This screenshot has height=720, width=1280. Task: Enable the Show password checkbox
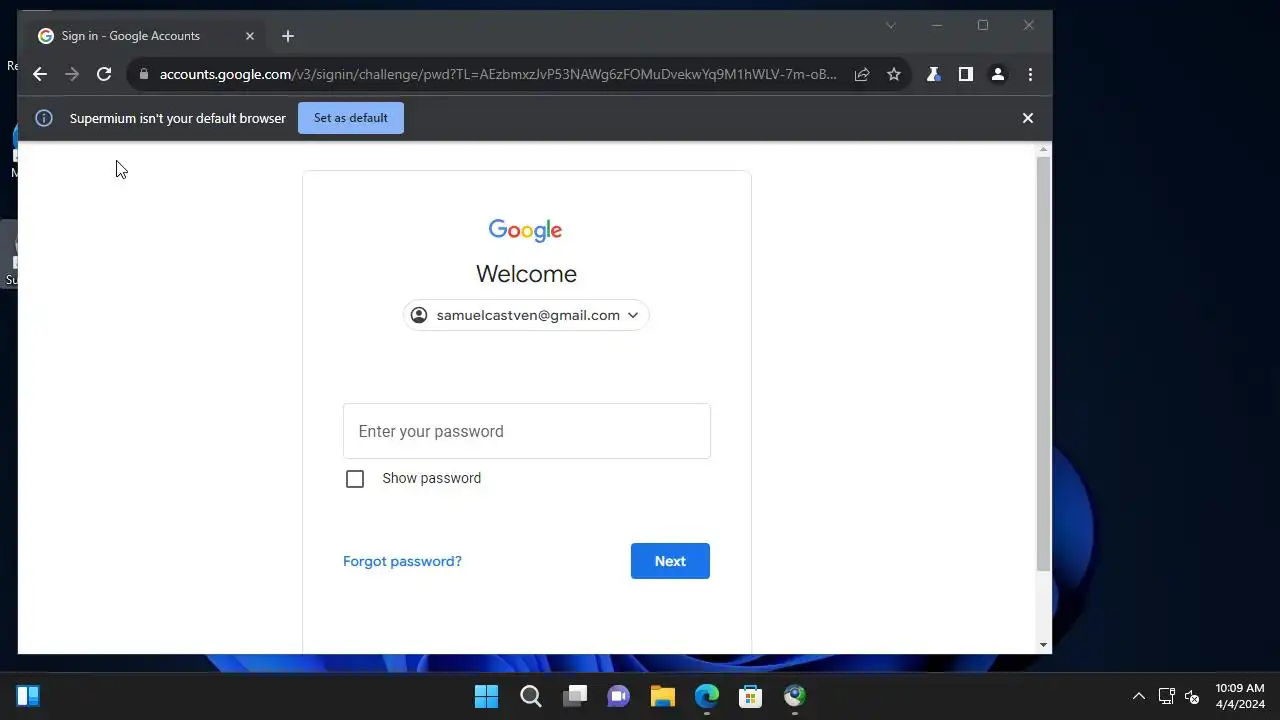pos(355,479)
